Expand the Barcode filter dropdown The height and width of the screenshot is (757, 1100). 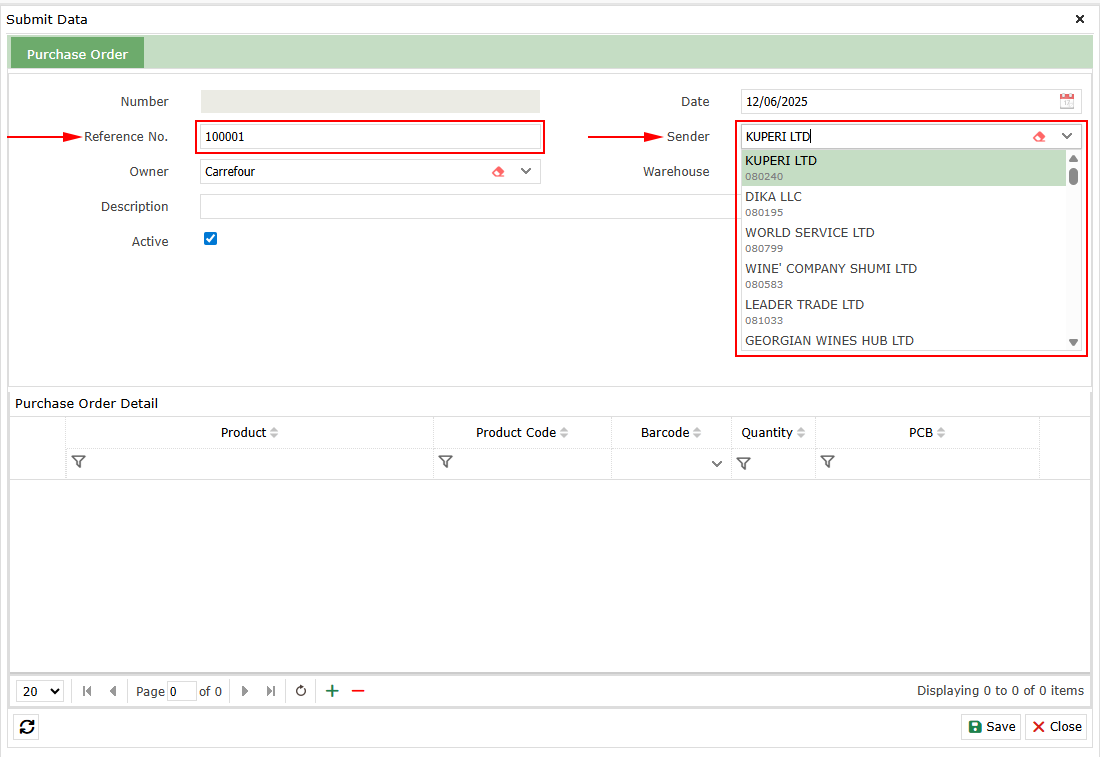point(717,464)
